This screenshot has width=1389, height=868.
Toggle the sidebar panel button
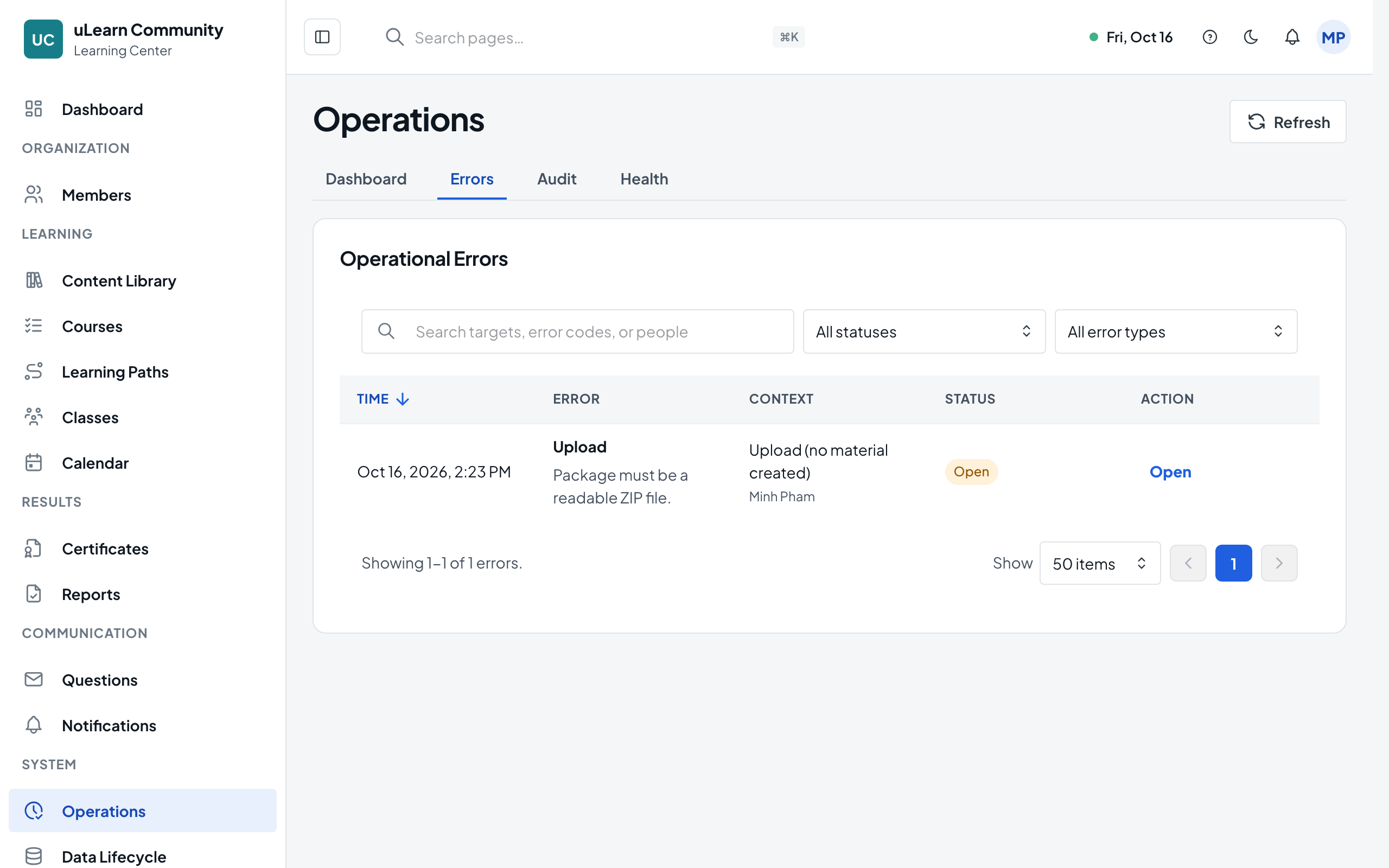tap(322, 37)
